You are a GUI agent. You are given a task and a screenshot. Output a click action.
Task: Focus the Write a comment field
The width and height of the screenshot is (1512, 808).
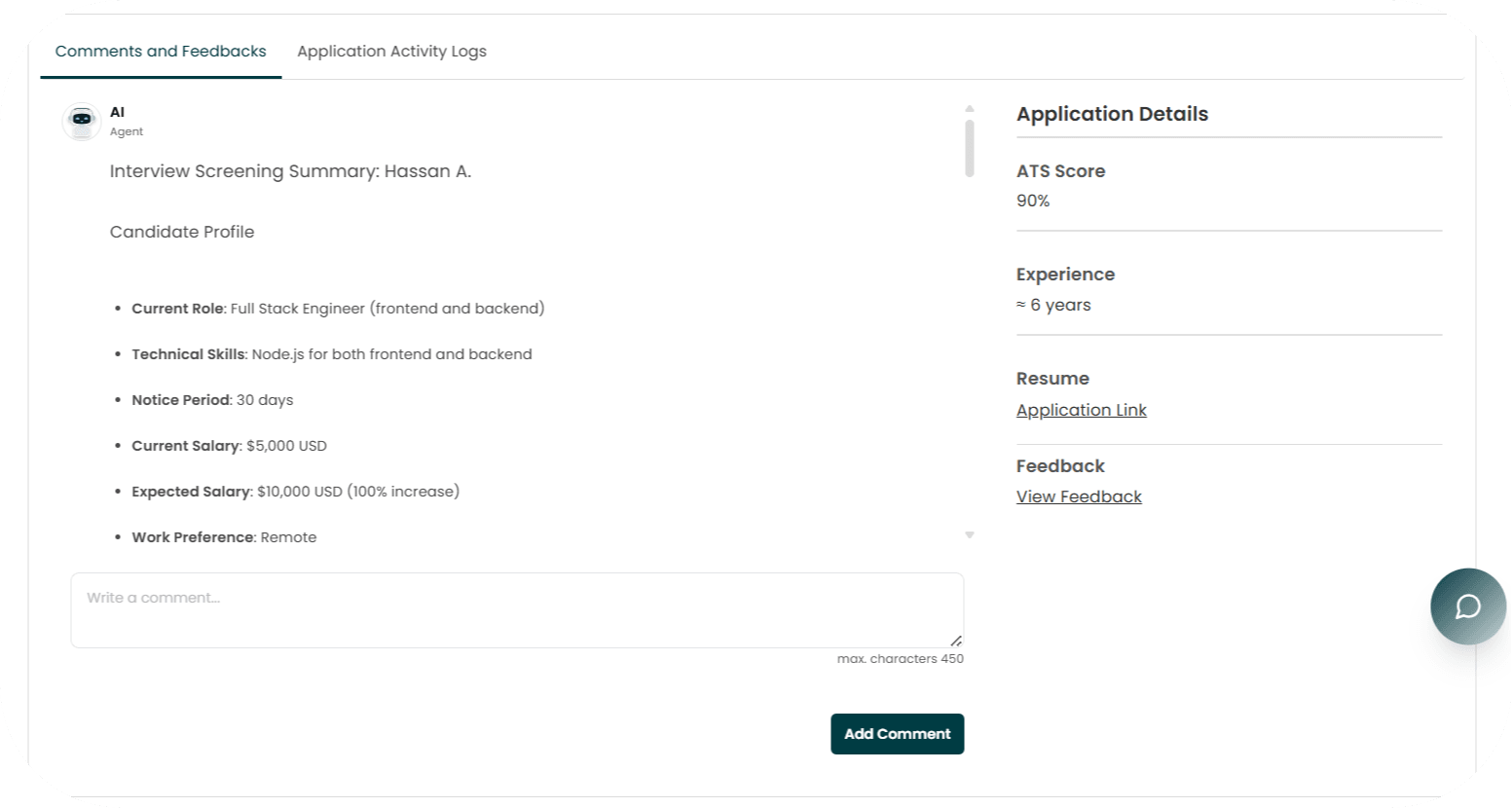tap(517, 610)
